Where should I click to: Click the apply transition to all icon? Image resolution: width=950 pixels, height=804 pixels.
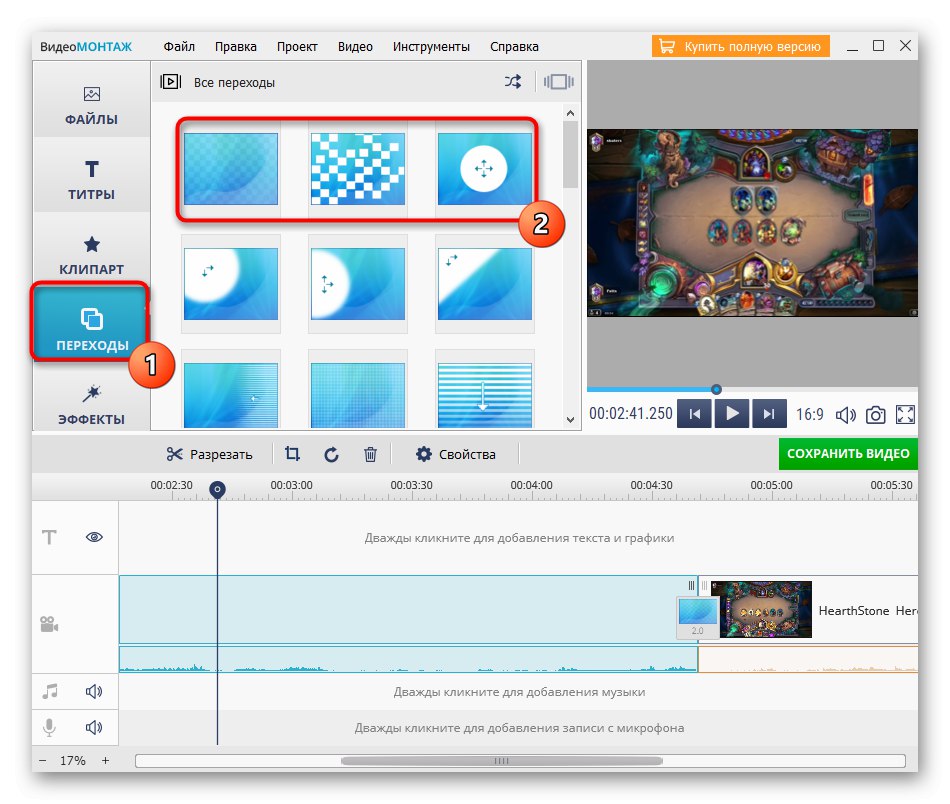pyautogui.click(x=559, y=82)
